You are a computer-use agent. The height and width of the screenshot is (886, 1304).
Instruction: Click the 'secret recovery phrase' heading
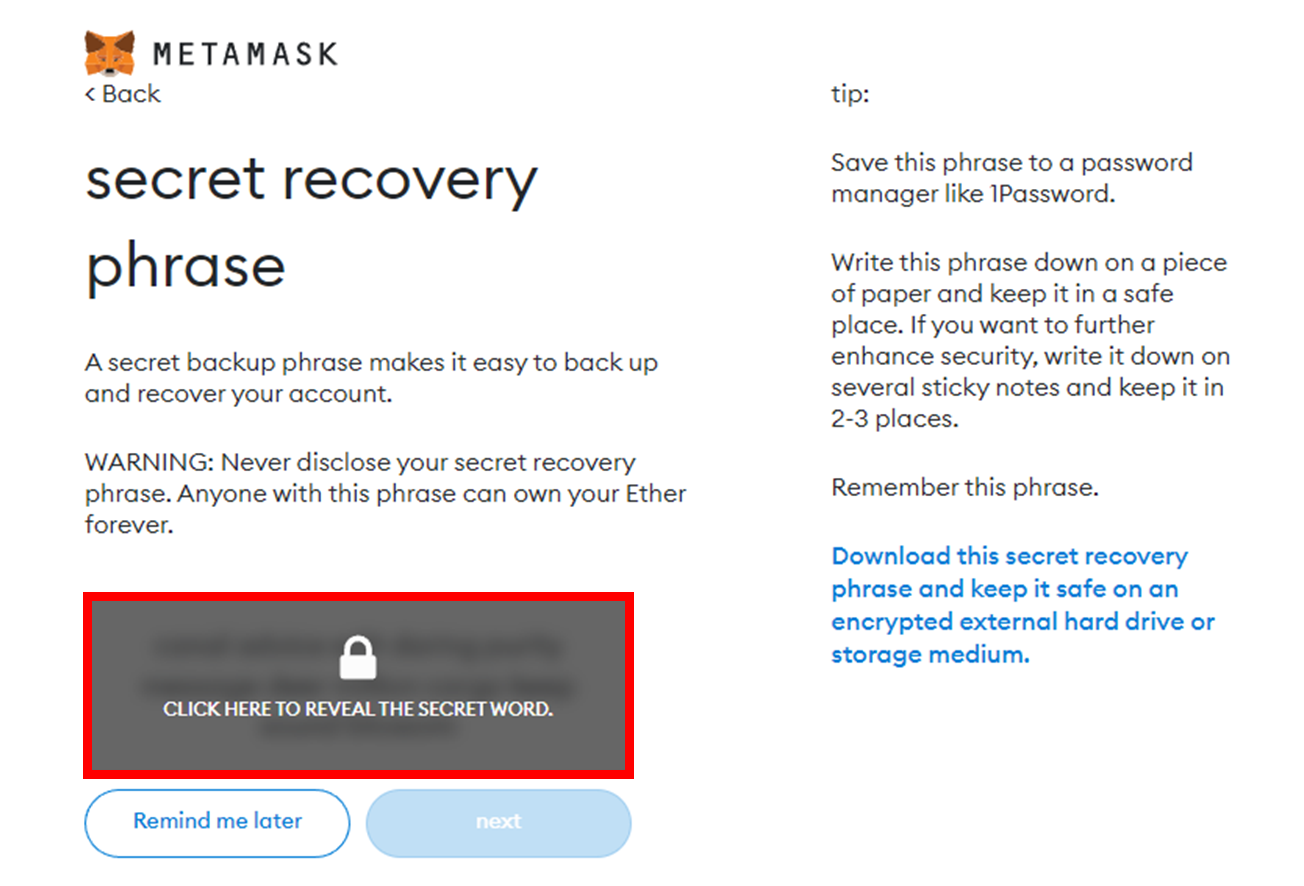coord(311,222)
